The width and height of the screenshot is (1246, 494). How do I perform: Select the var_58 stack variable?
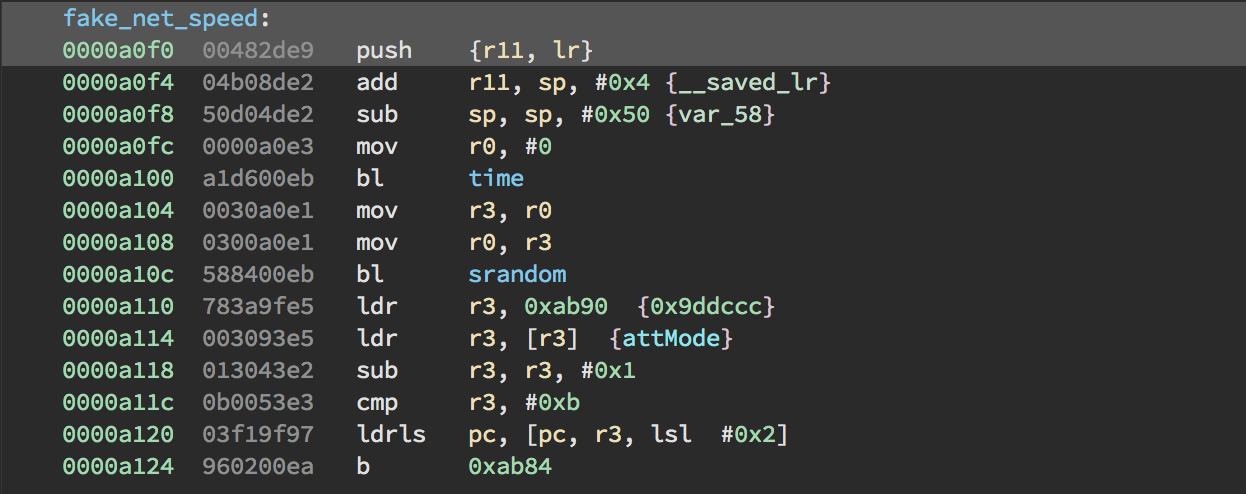coord(720,114)
